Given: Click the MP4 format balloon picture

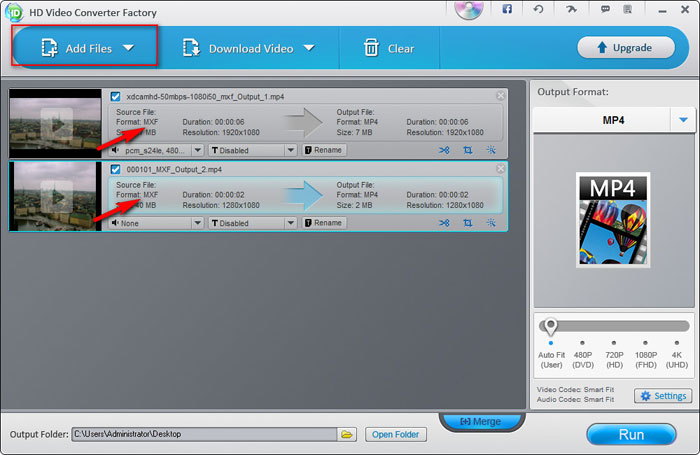Looking at the screenshot, I should [x=613, y=220].
